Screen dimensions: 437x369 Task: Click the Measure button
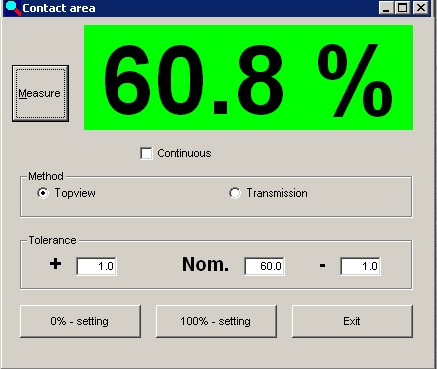[x=40, y=93]
